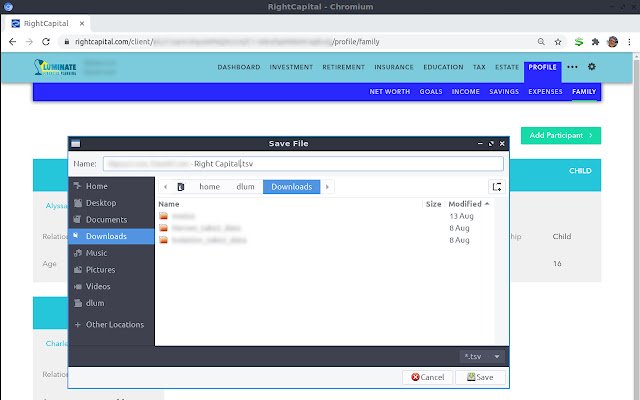Screen dimensions: 640x400
Task: Open the Retirement tab
Action: [x=343, y=67]
